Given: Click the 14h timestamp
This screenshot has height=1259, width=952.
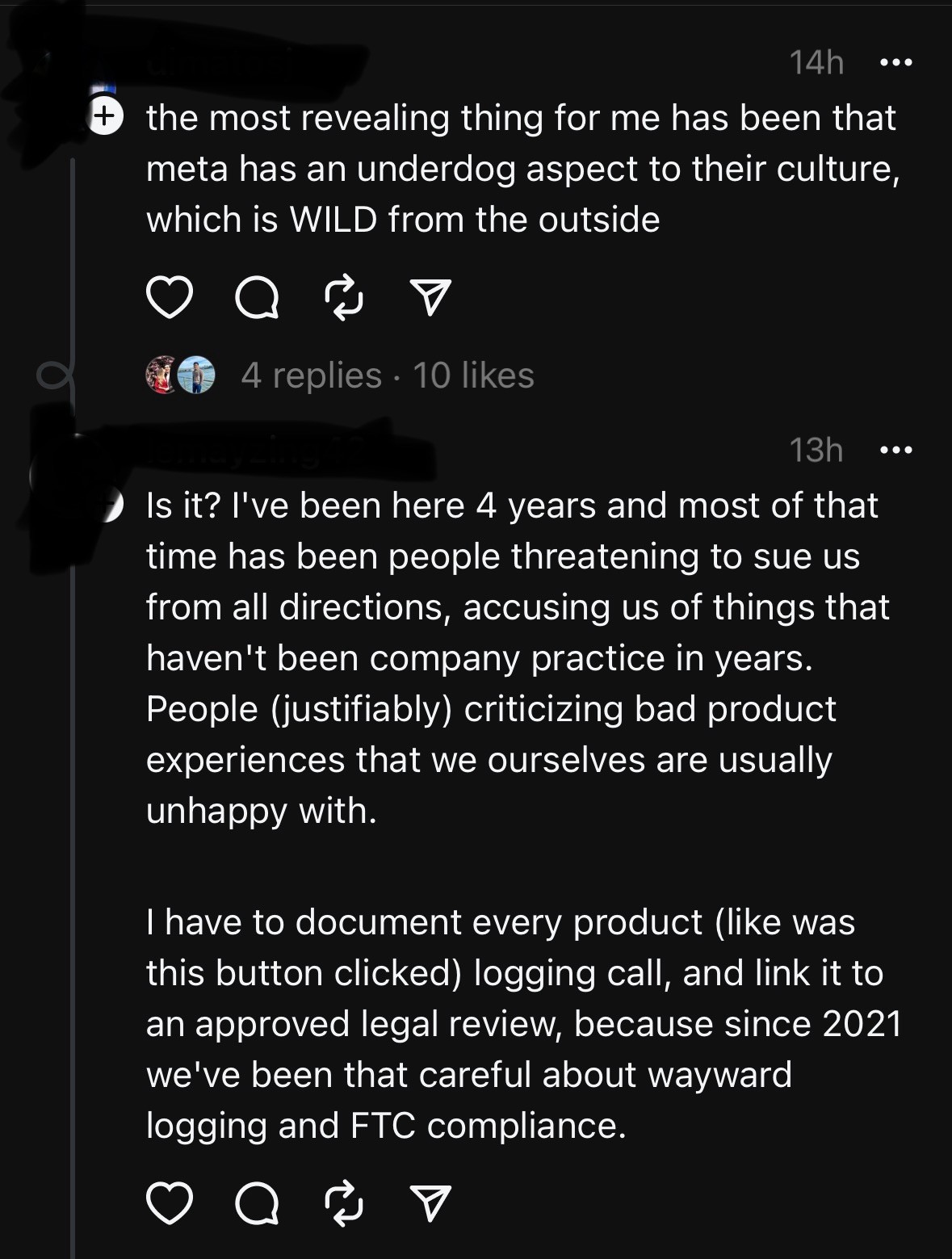Looking at the screenshot, I should point(816,62).
